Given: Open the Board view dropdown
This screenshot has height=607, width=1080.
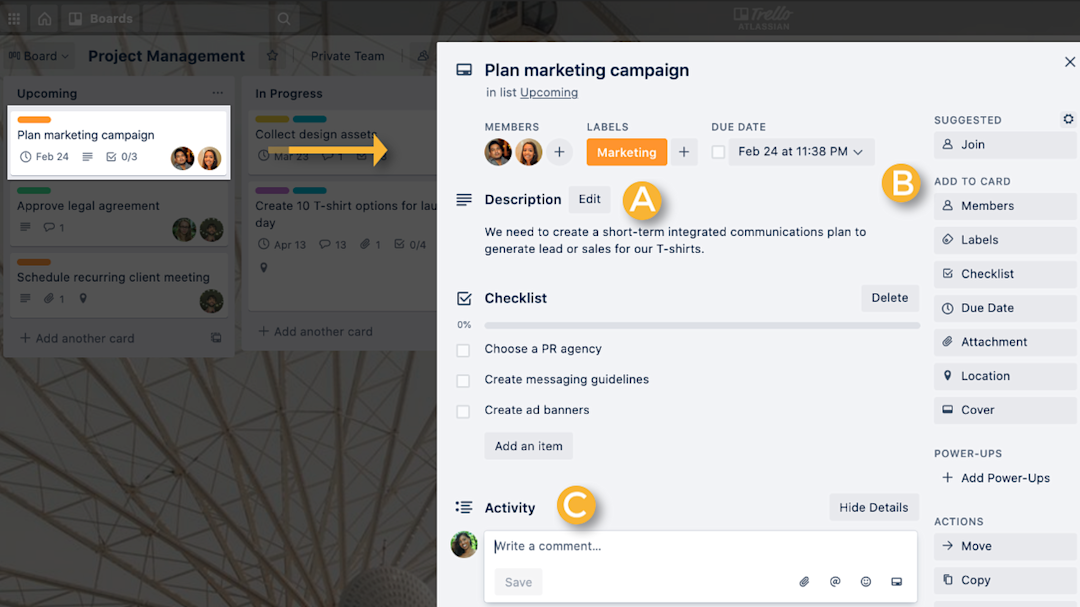Looking at the screenshot, I should pos(38,56).
